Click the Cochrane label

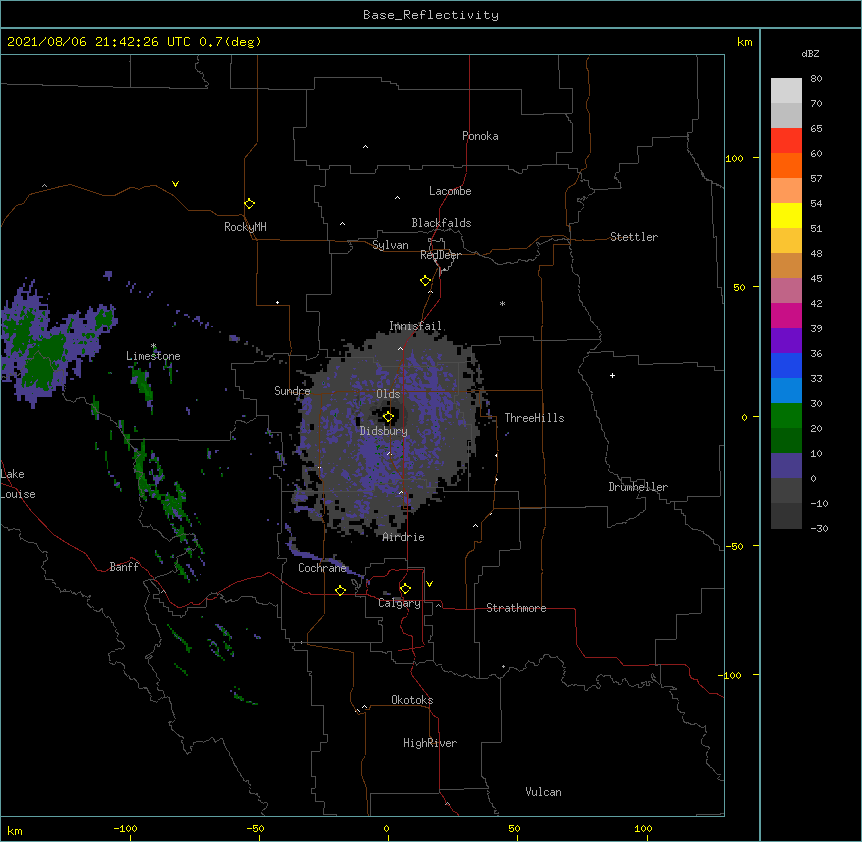pos(323,568)
